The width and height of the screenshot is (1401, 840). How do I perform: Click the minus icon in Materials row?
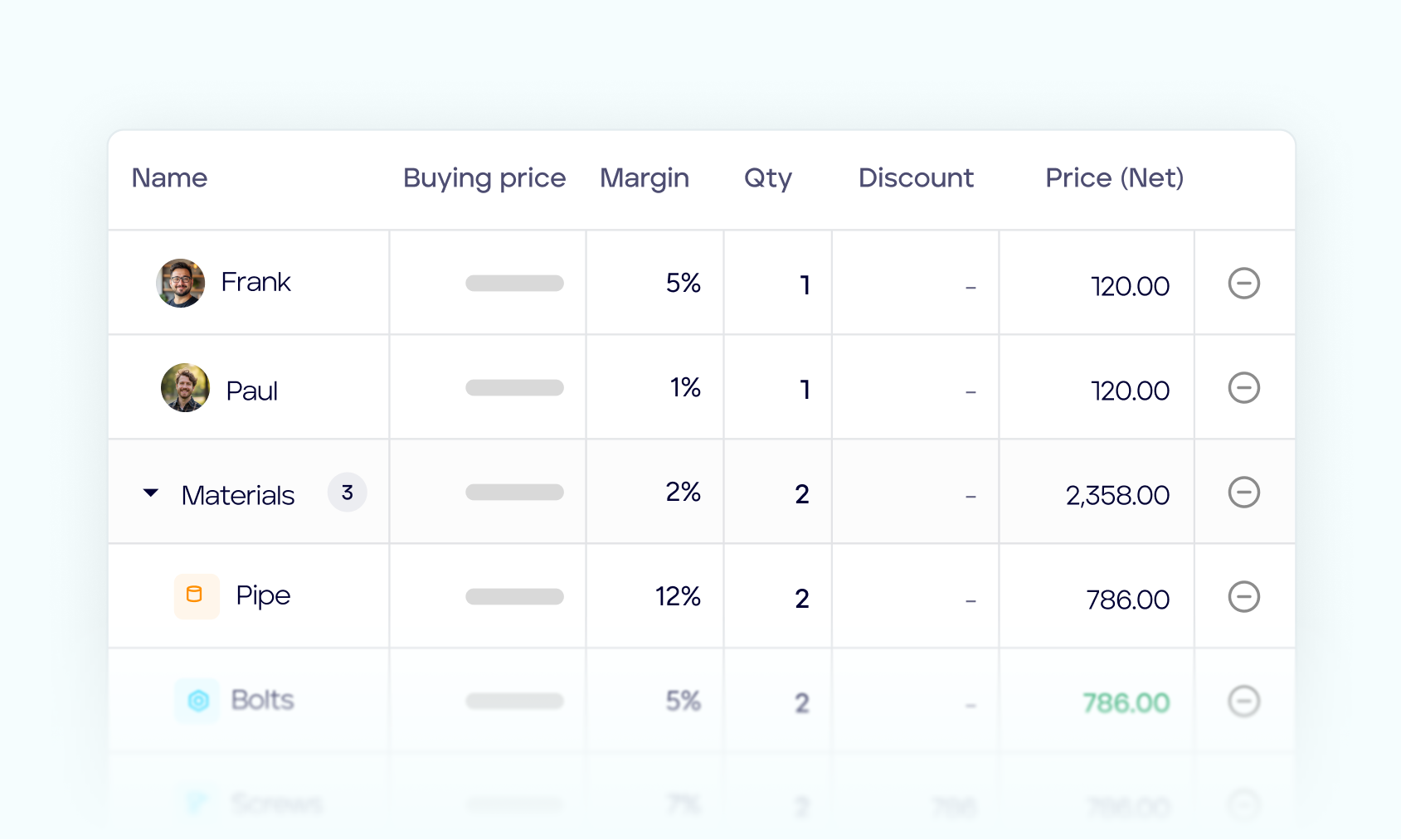click(1243, 493)
